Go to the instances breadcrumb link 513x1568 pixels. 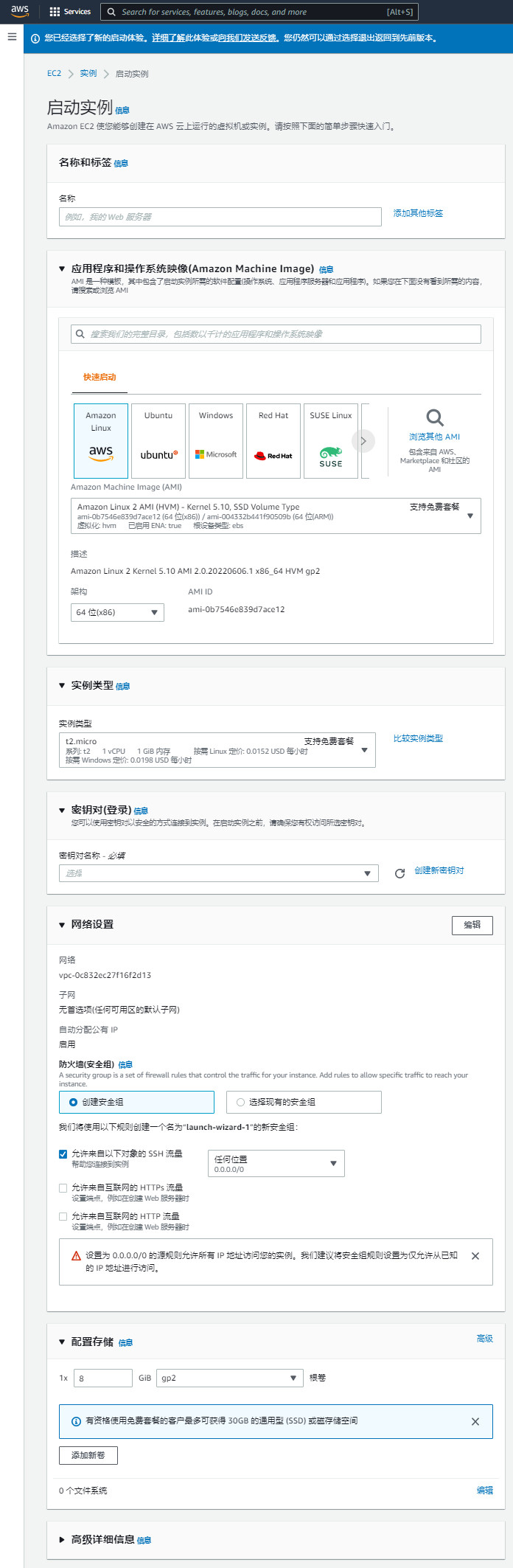[88, 73]
